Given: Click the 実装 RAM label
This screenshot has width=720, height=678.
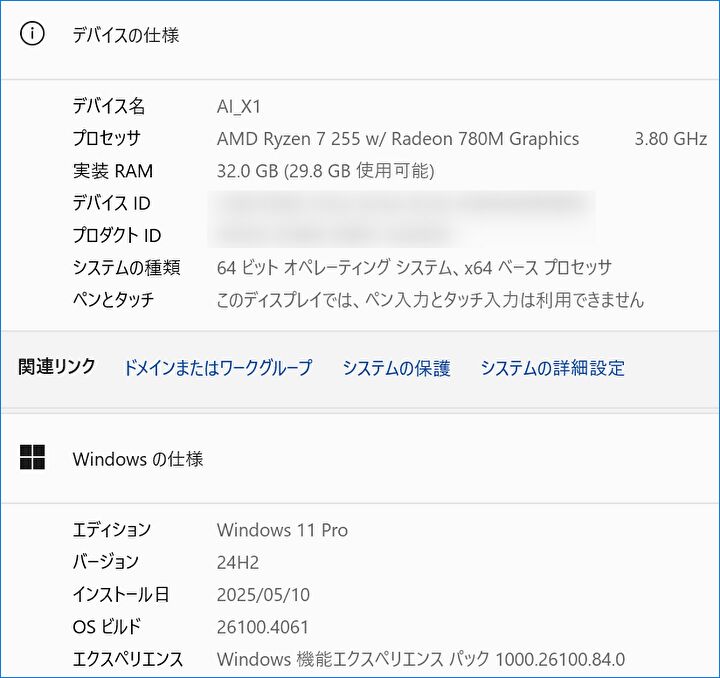Looking at the screenshot, I should tap(113, 171).
